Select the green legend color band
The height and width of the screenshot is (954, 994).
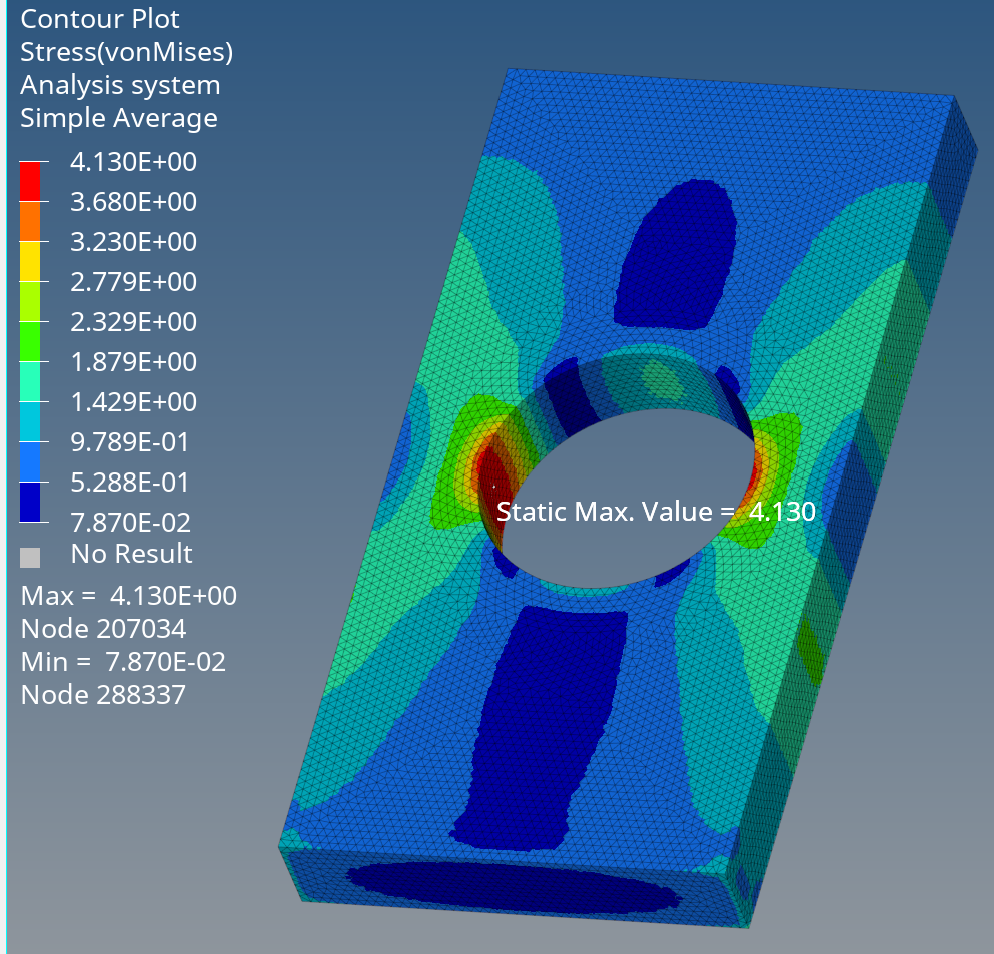[x=30, y=341]
